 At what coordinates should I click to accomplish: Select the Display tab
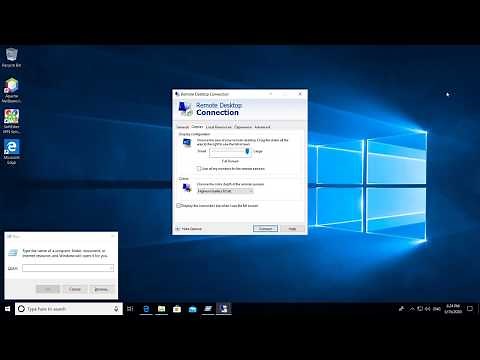click(x=197, y=127)
